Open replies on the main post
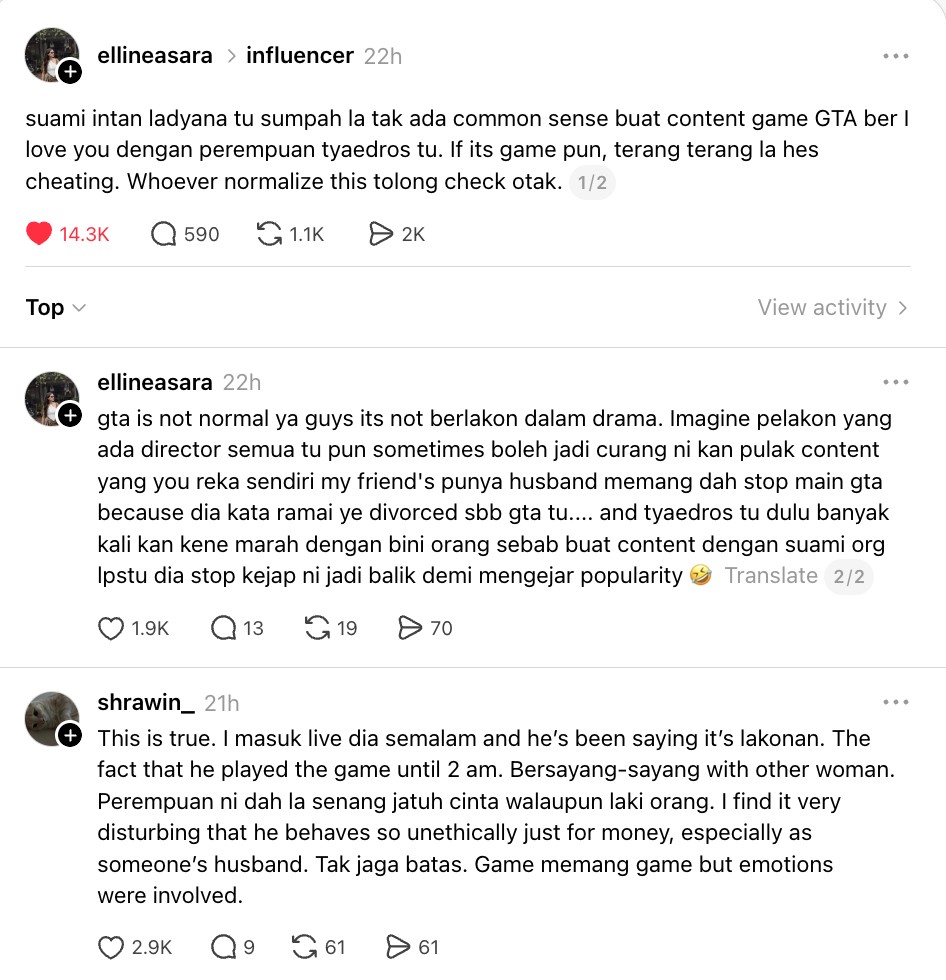Screen dimensions: 946x980 [x=164, y=234]
